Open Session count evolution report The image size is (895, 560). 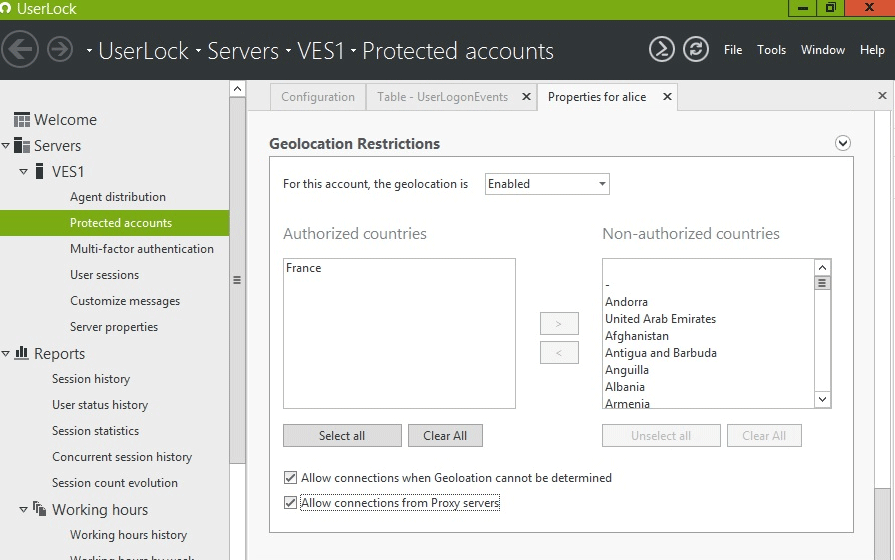(x=115, y=482)
